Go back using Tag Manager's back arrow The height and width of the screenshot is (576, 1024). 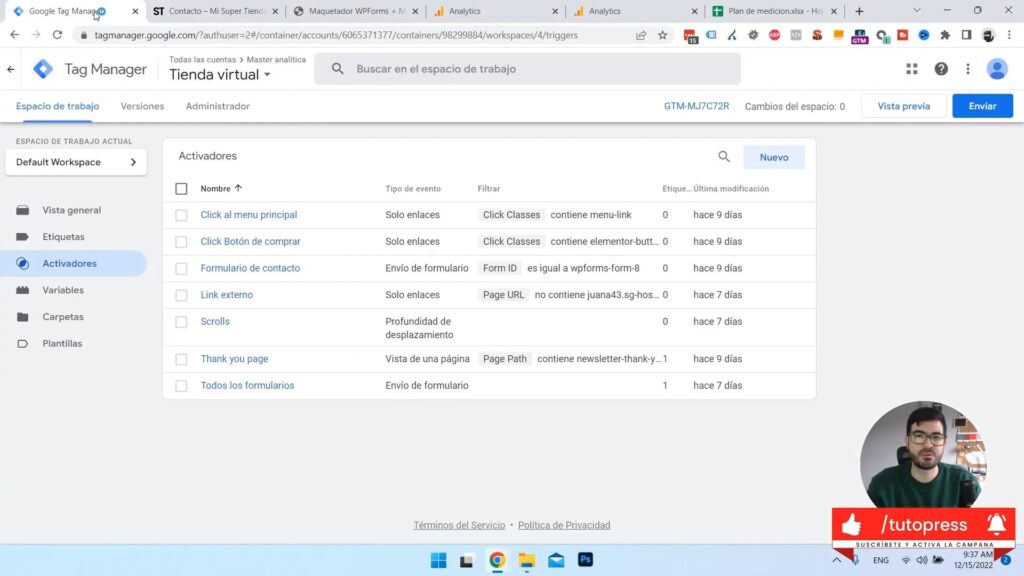[11, 69]
